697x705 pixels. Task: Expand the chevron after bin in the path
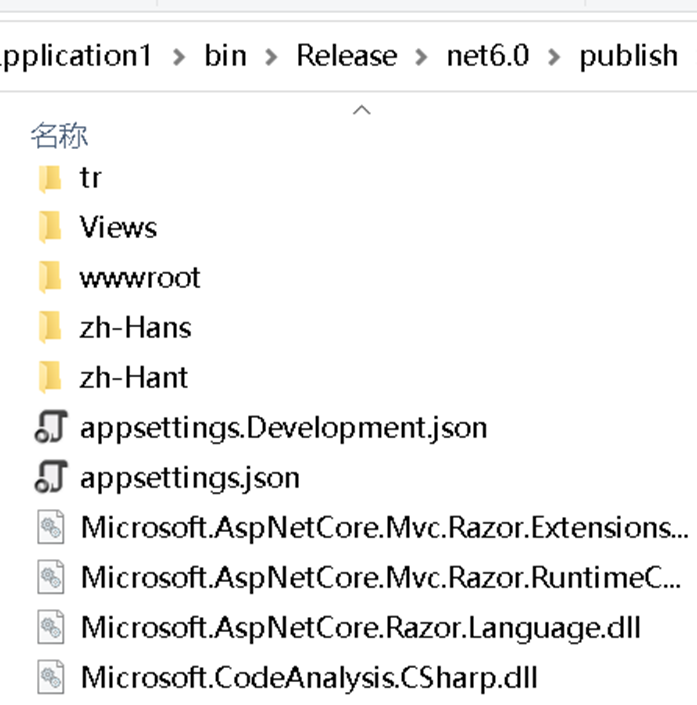pos(271,57)
